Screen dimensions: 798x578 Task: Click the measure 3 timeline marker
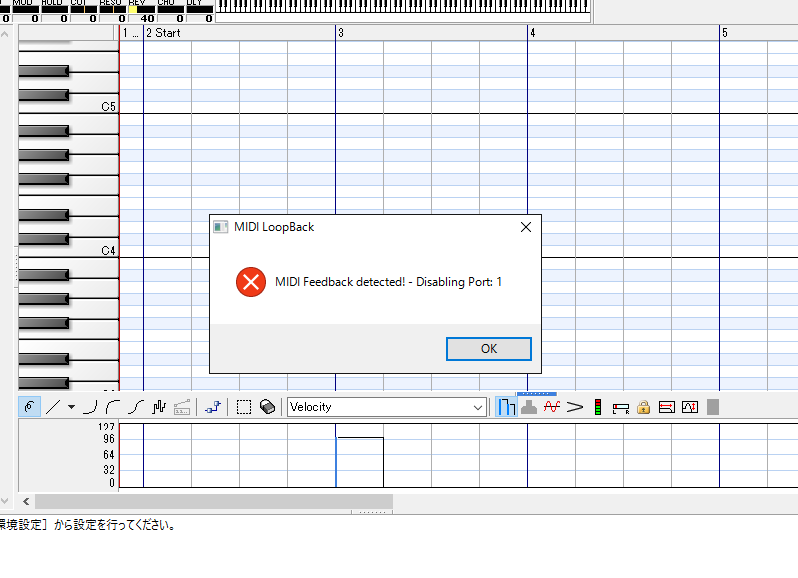coord(341,33)
